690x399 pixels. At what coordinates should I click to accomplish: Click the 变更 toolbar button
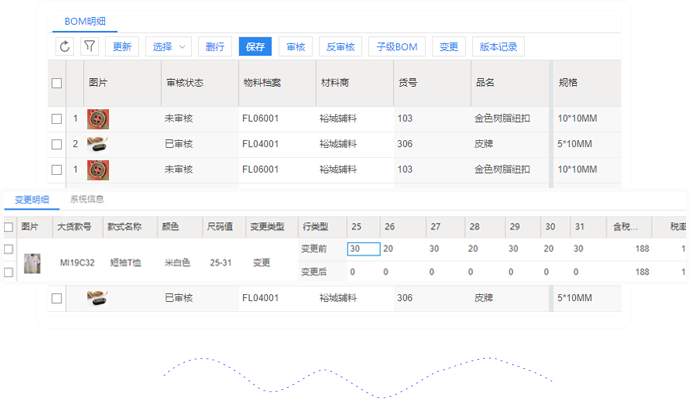(449, 47)
